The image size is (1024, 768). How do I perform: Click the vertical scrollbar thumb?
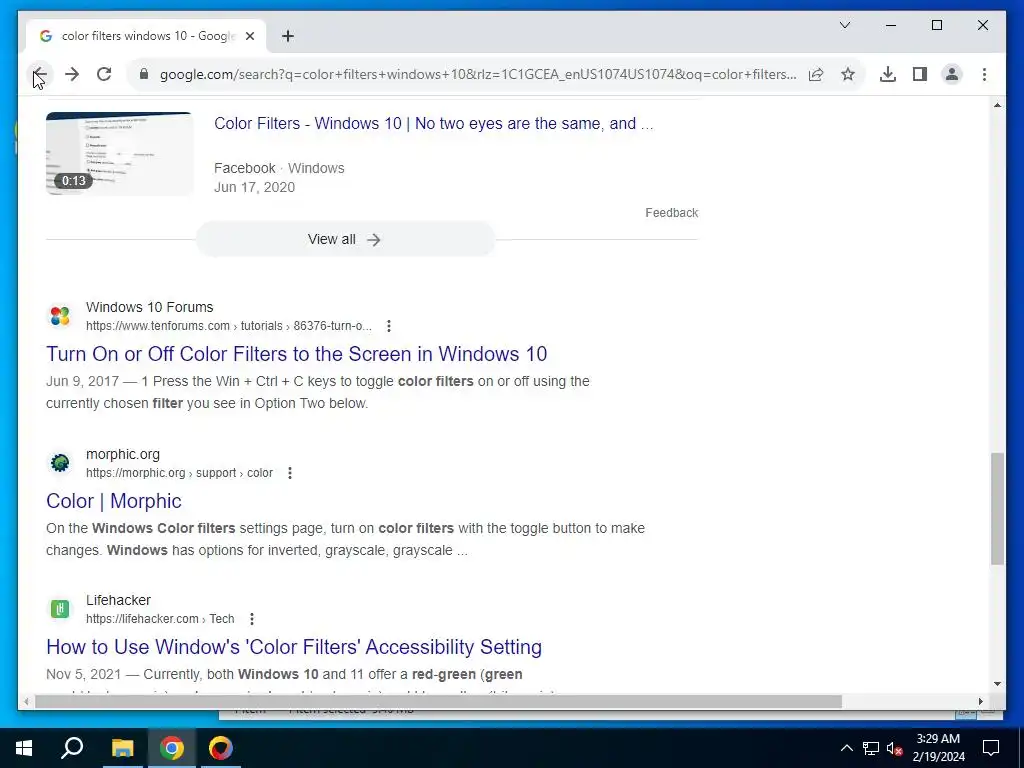tap(997, 509)
